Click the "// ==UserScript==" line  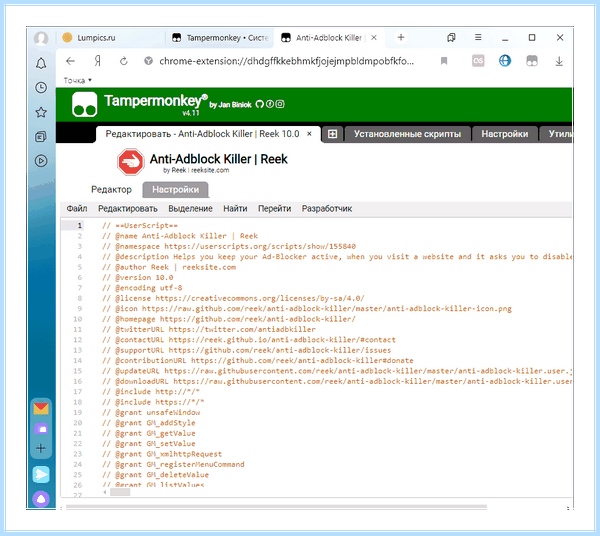click(x=140, y=225)
